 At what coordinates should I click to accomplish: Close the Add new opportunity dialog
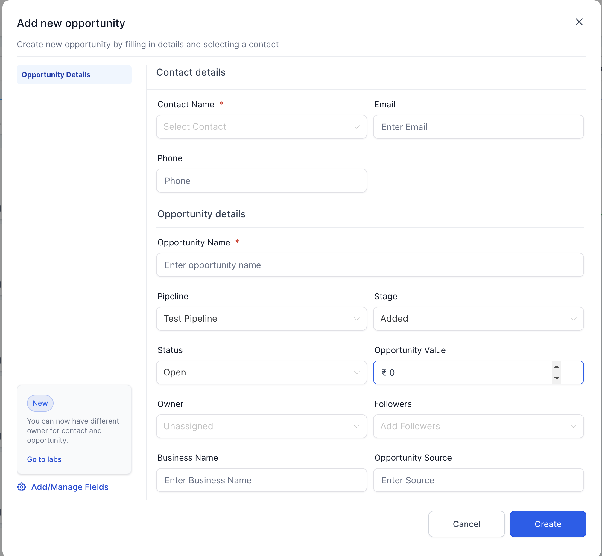click(x=579, y=22)
